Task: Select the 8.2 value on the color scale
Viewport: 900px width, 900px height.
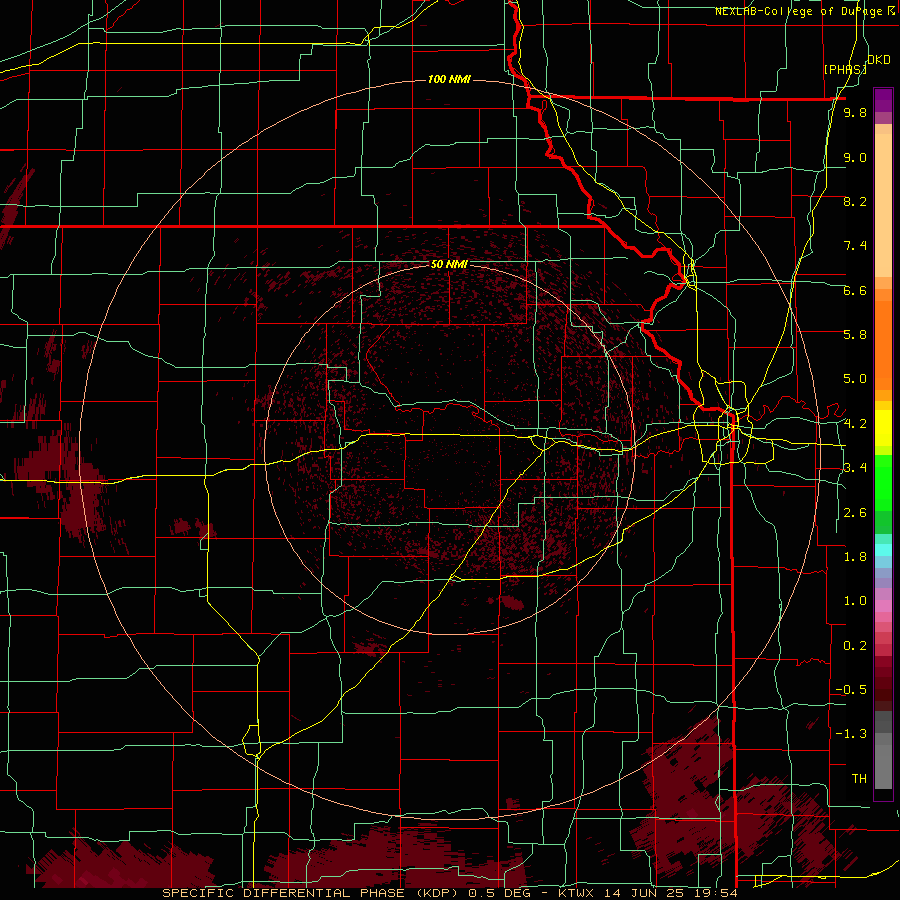Action: 855,202
